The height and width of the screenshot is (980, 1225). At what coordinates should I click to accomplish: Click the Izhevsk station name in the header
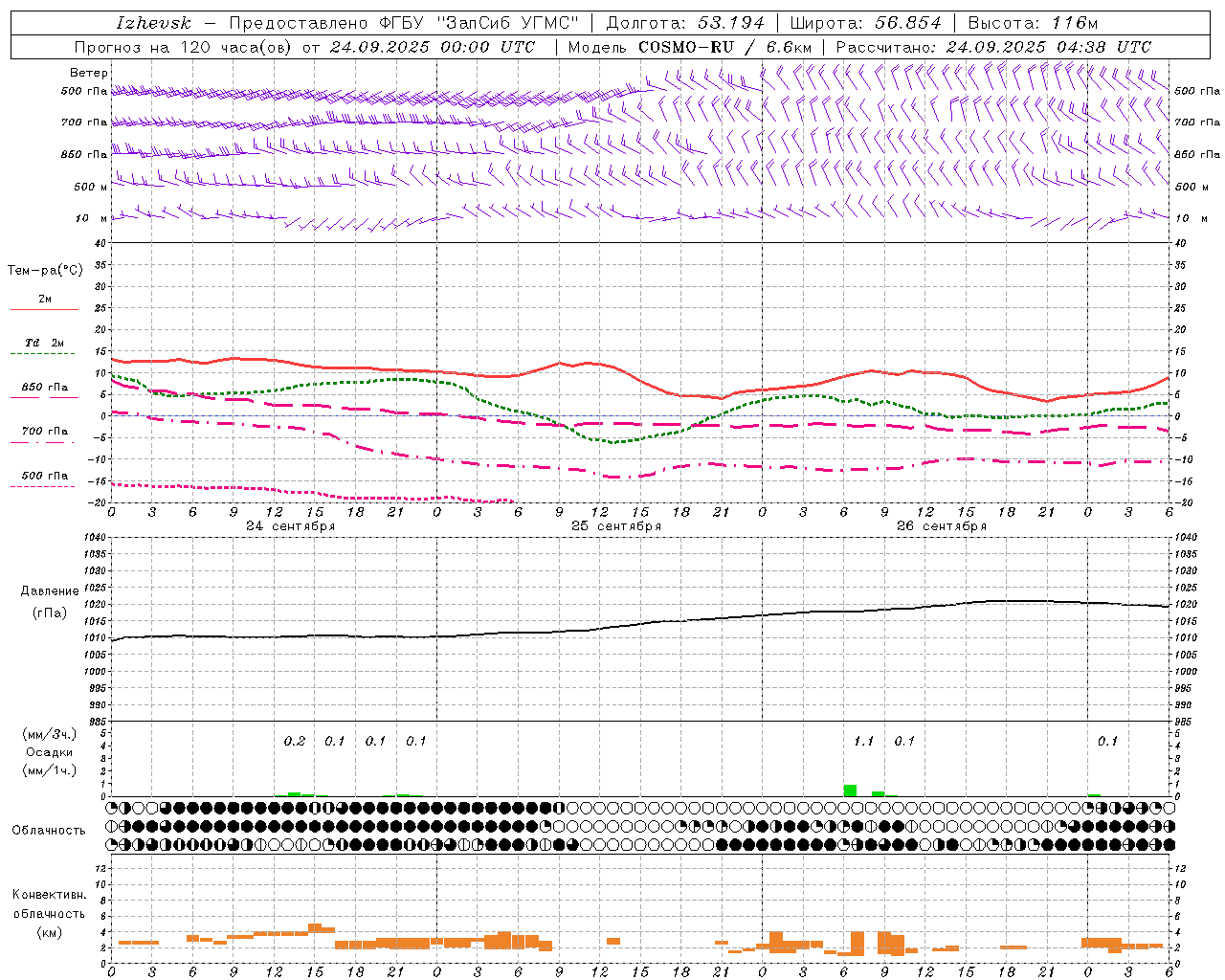[x=153, y=23]
